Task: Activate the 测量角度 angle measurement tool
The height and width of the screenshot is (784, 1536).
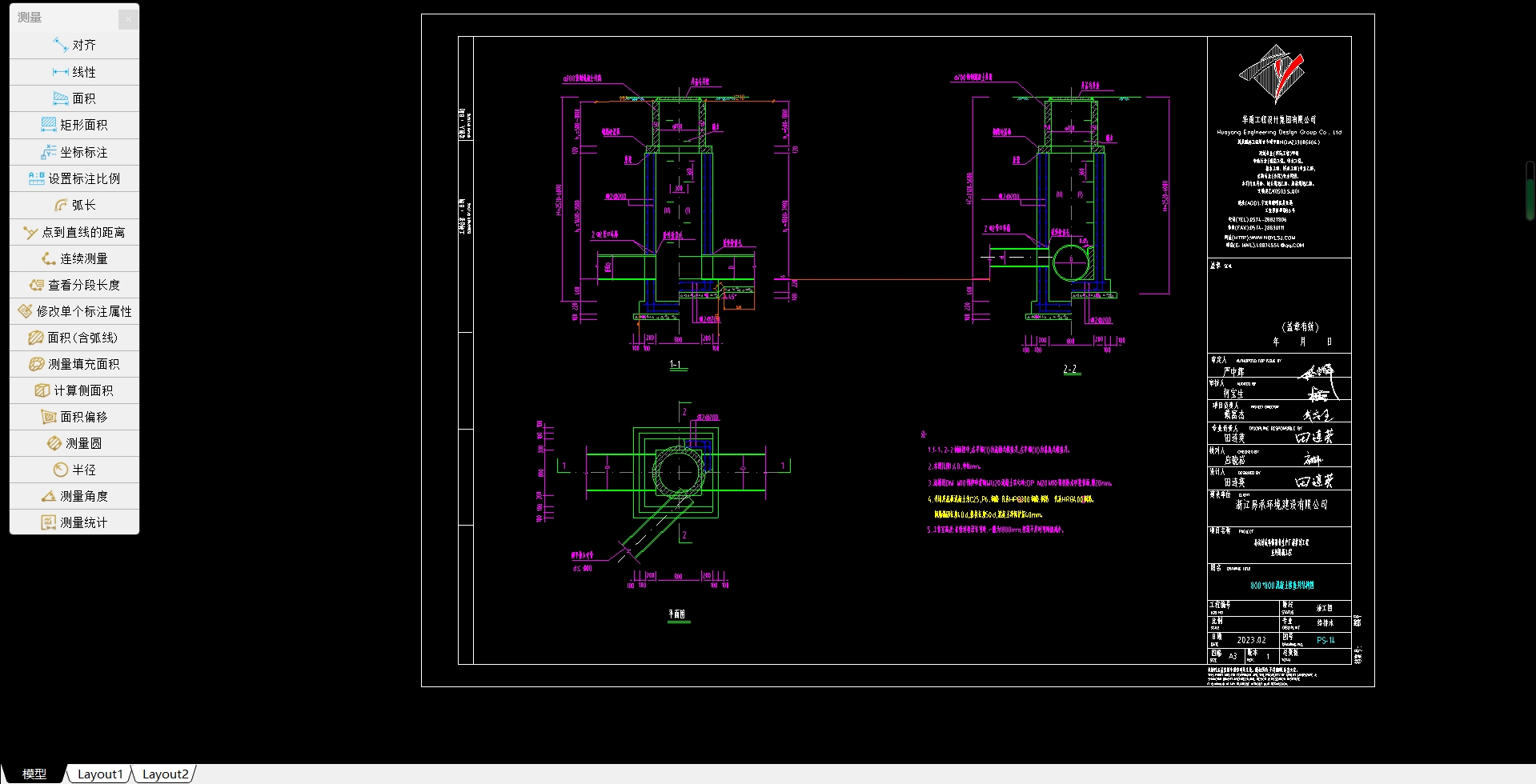Action: pos(74,496)
